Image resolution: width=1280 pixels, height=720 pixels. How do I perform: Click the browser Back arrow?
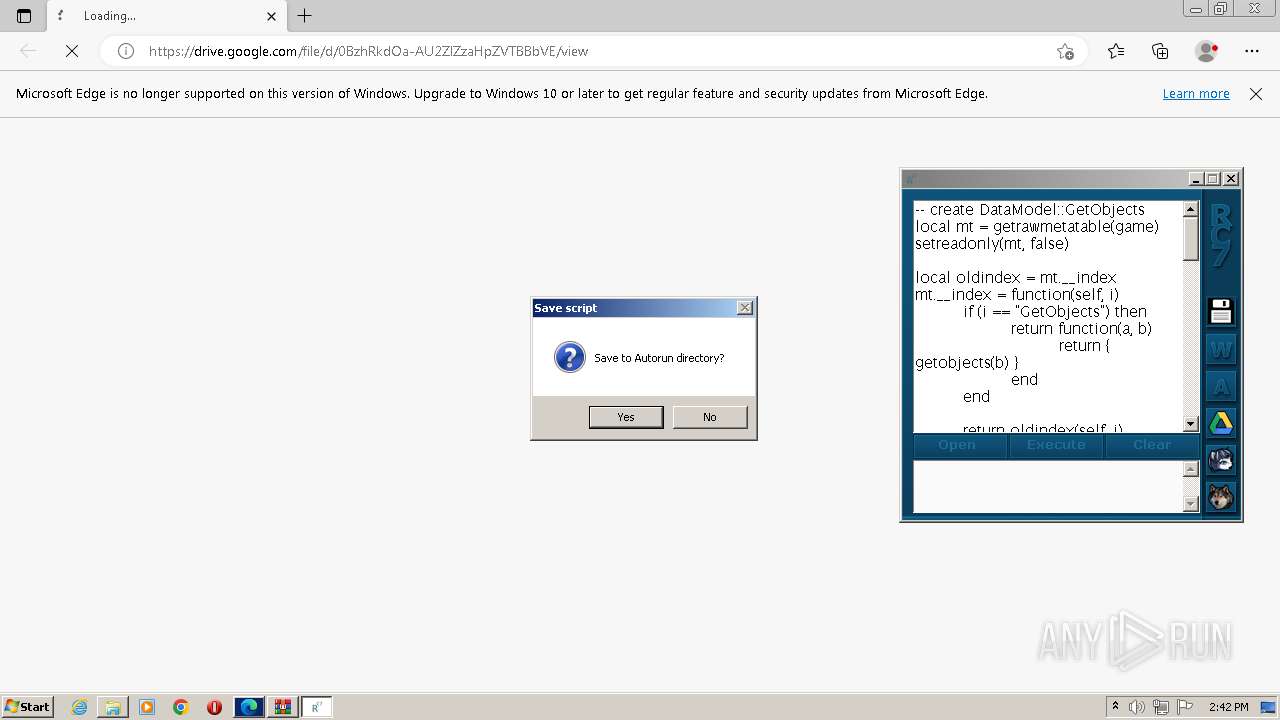tap(28, 51)
